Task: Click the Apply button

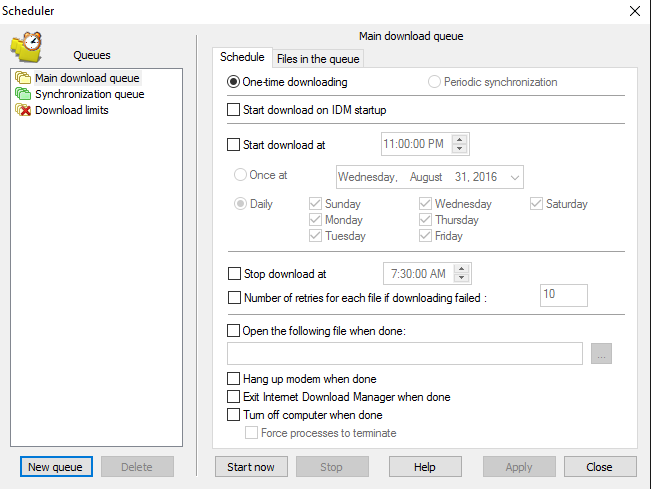Action: click(519, 467)
